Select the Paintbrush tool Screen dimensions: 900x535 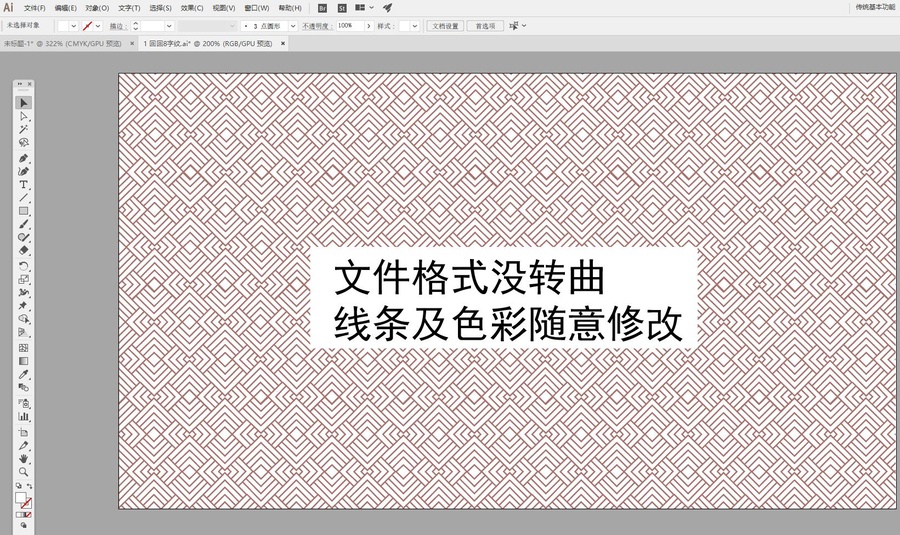click(x=24, y=224)
